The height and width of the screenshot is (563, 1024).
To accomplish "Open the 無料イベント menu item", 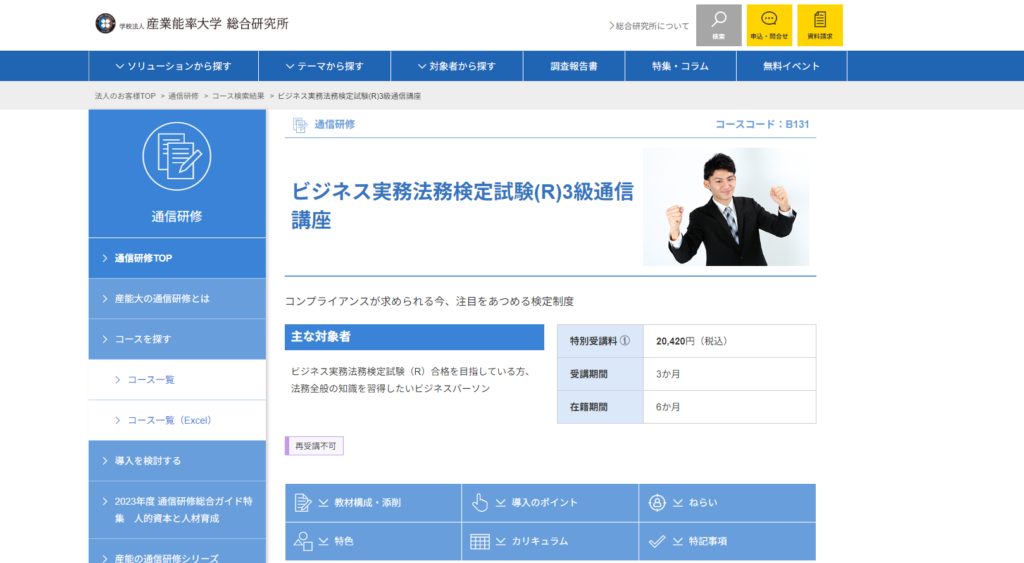I will click(792, 66).
